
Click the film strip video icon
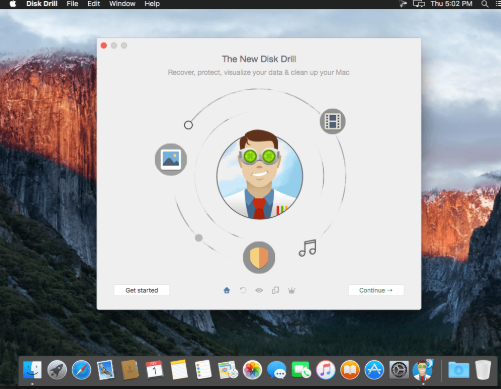point(333,121)
